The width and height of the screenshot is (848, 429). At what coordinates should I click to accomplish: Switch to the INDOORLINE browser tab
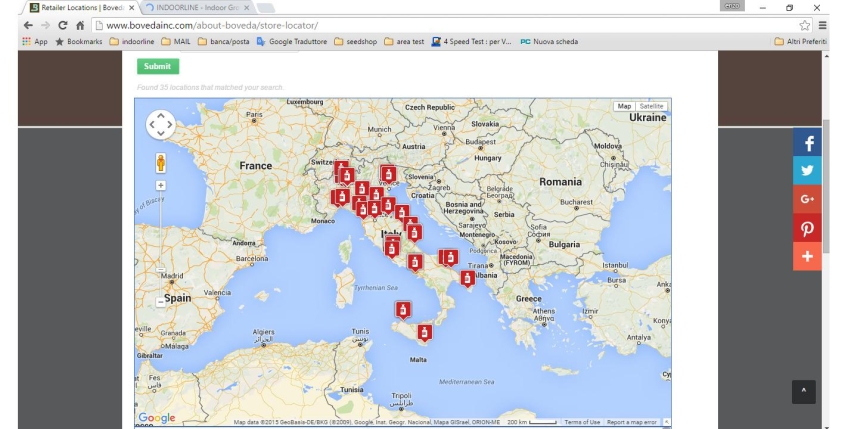point(196,7)
